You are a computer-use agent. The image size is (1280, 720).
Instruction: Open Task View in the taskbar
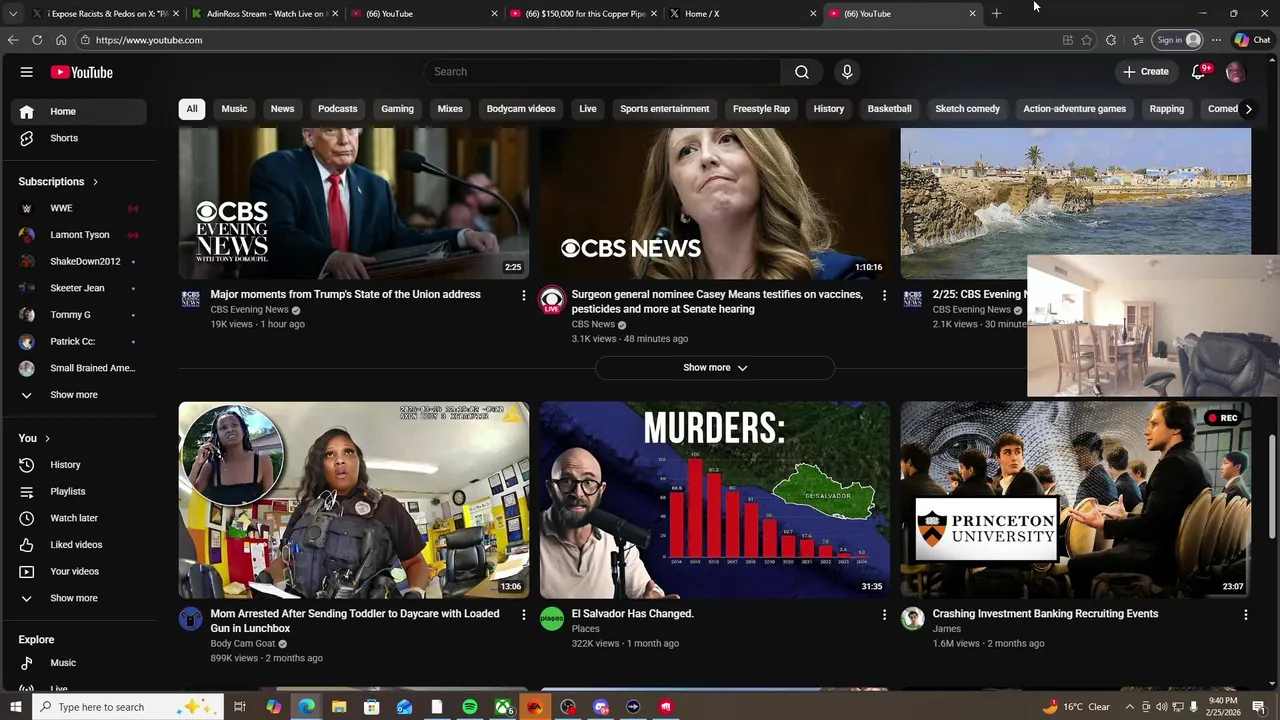coord(240,707)
